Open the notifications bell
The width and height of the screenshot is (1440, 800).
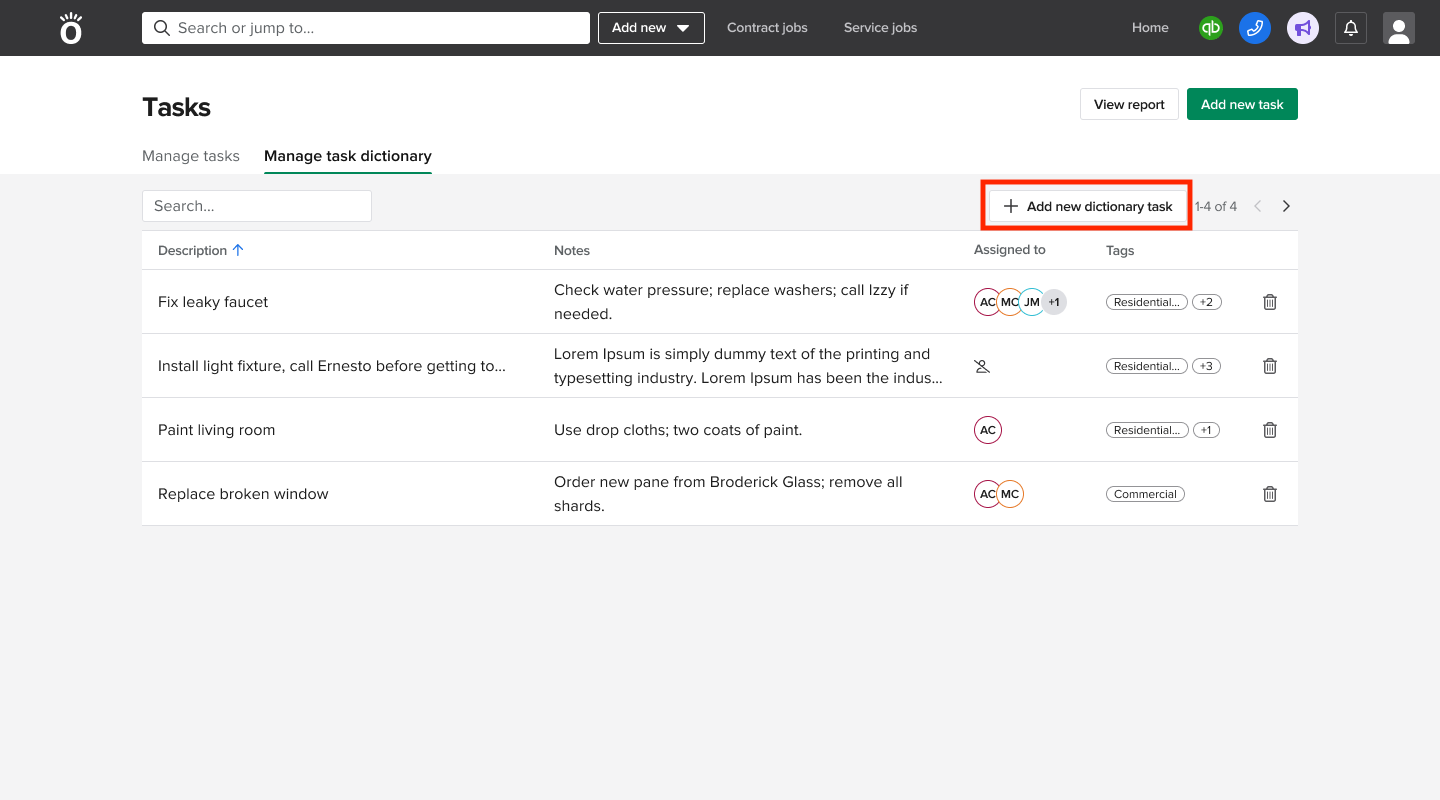tap(1350, 28)
